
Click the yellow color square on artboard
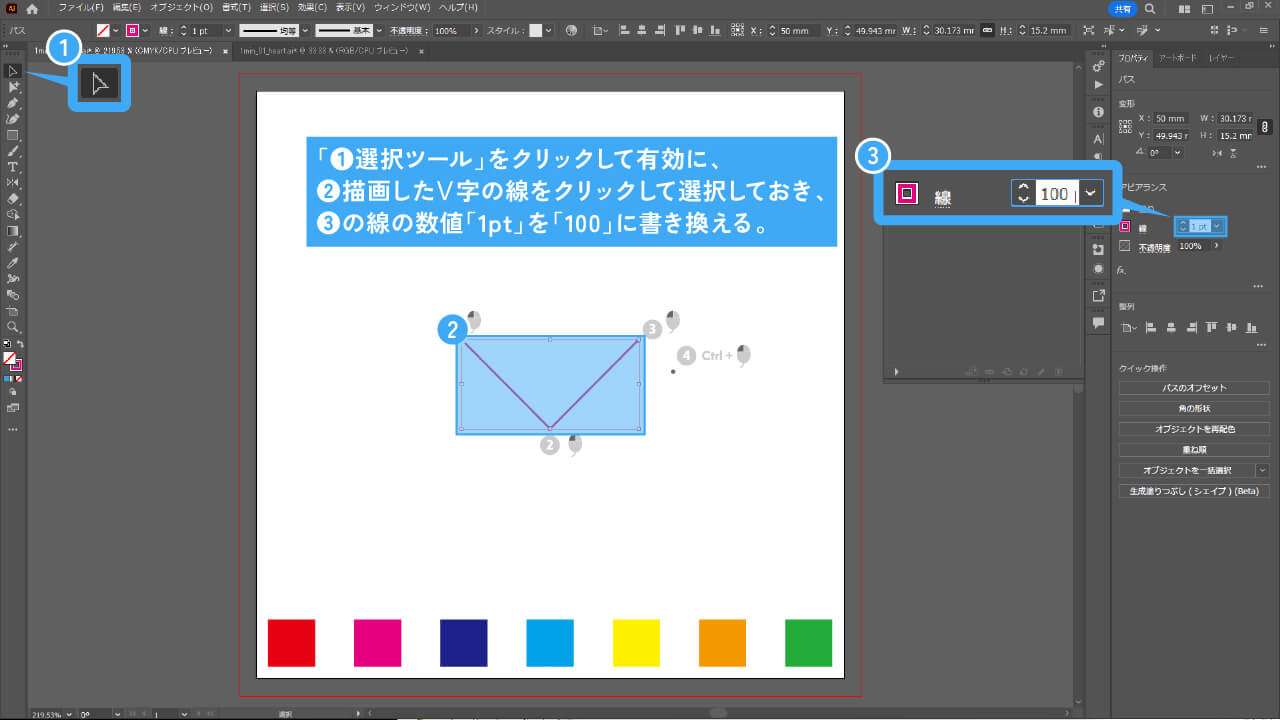[x=636, y=643]
